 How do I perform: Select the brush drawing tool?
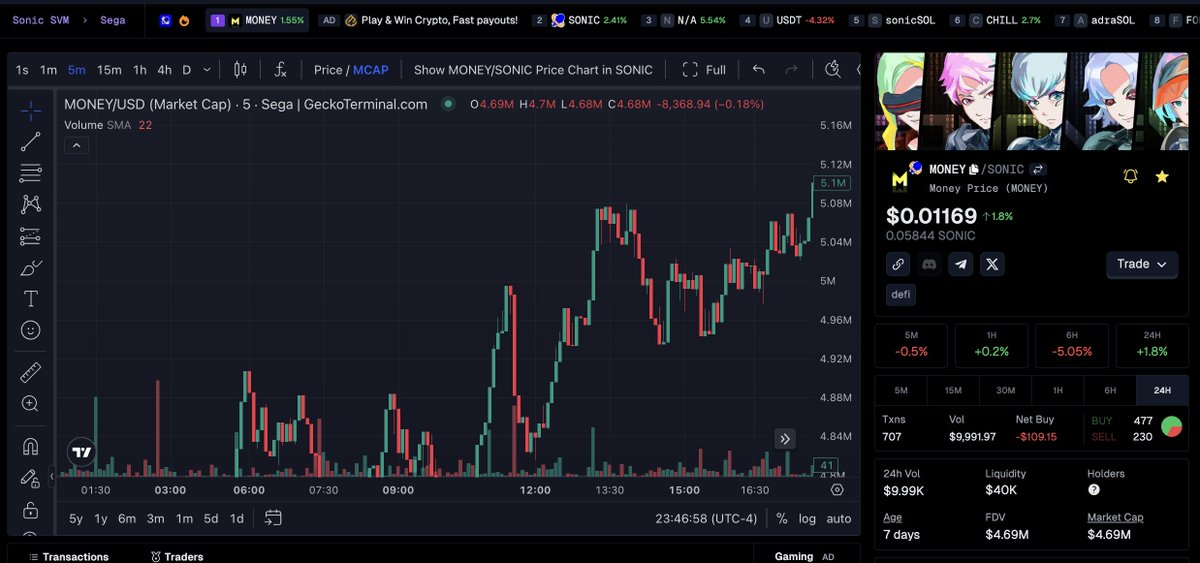click(31, 268)
